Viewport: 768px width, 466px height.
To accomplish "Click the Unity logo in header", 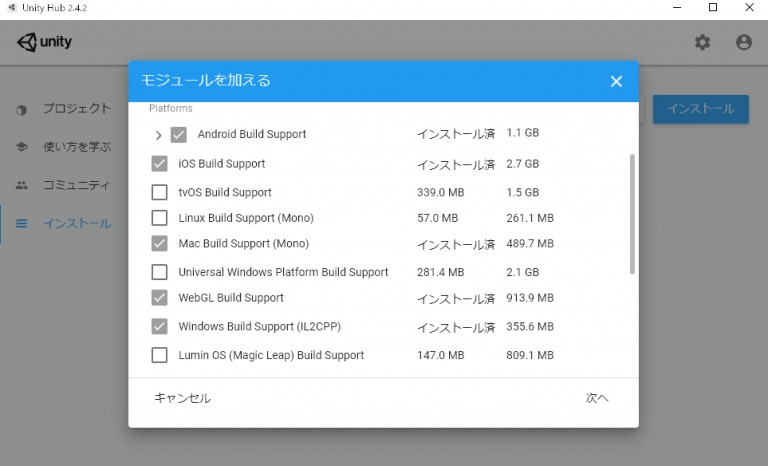I will point(45,42).
